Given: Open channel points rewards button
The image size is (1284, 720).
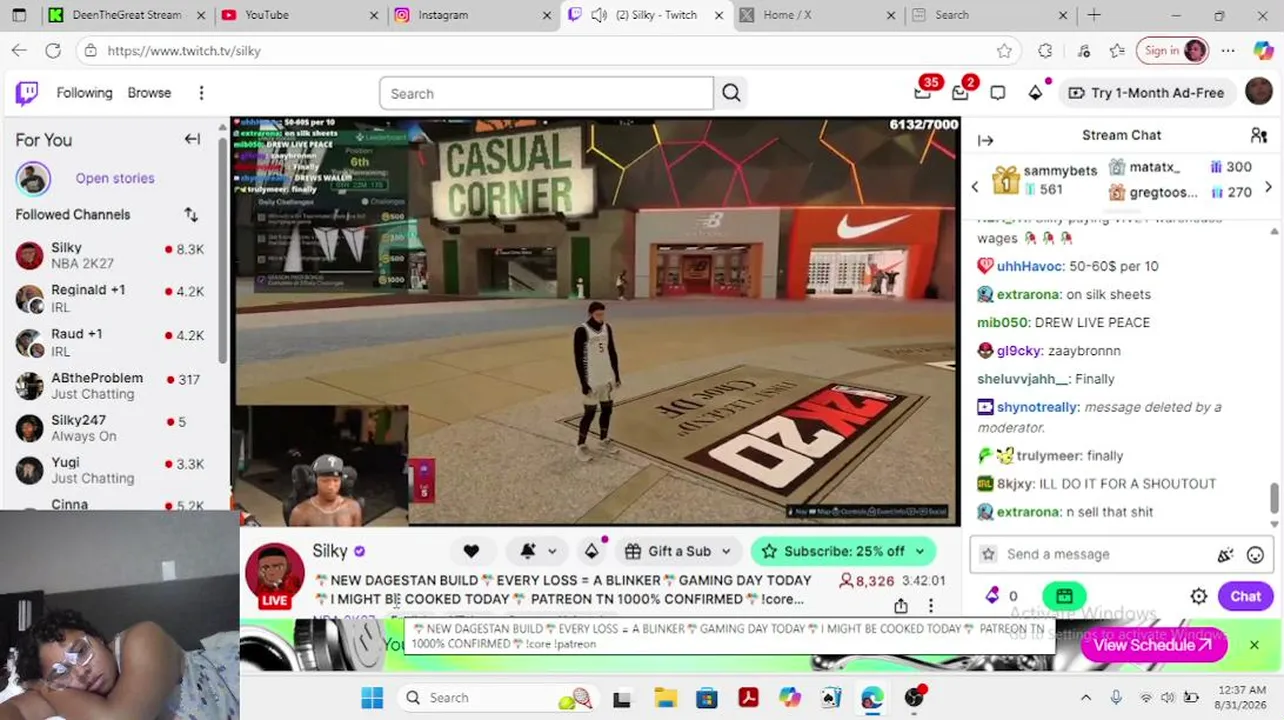Looking at the screenshot, I should tap(1064, 597).
